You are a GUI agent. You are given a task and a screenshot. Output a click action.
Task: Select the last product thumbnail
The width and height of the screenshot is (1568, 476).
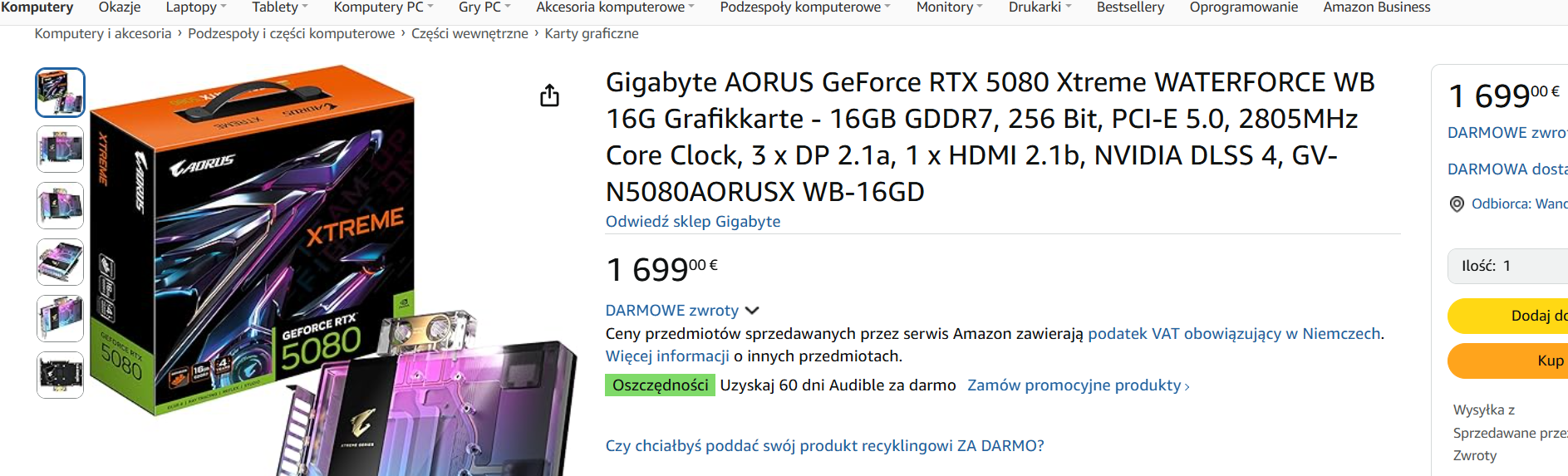tap(60, 375)
